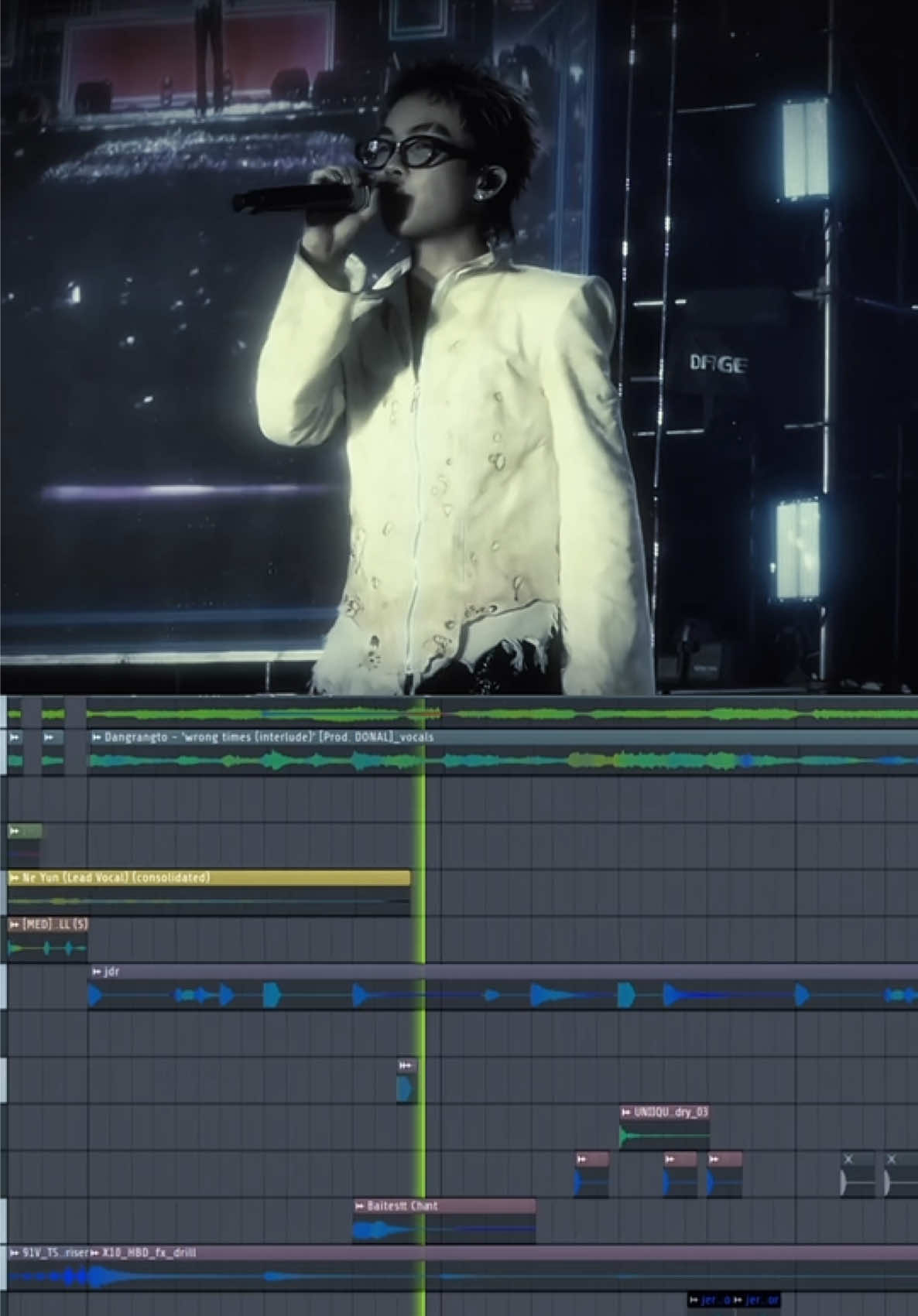The height and width of the screenshot is (1316, 918).
Task: Click the singer video preview
Action: 459,347
